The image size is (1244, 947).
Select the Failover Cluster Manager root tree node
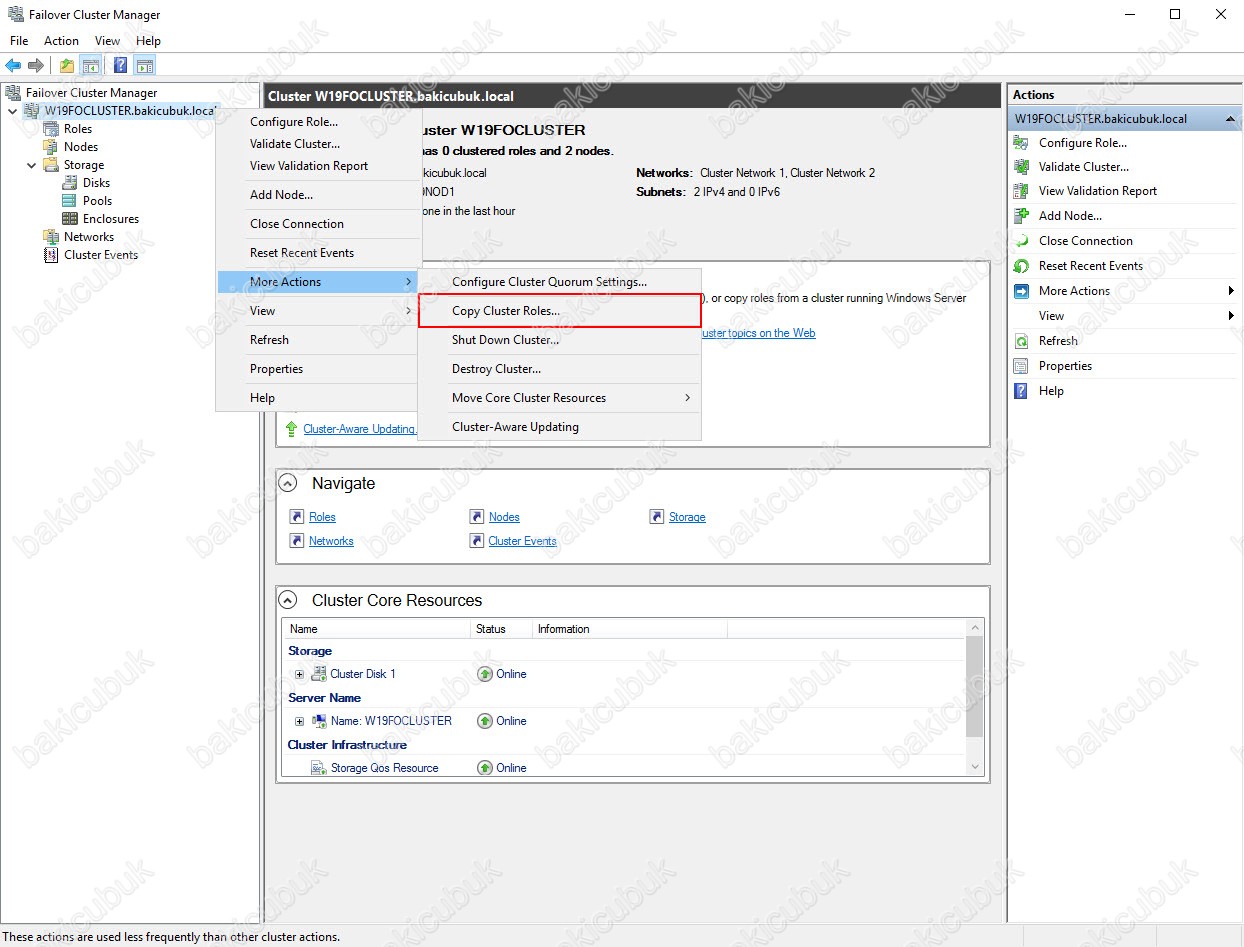91,93
